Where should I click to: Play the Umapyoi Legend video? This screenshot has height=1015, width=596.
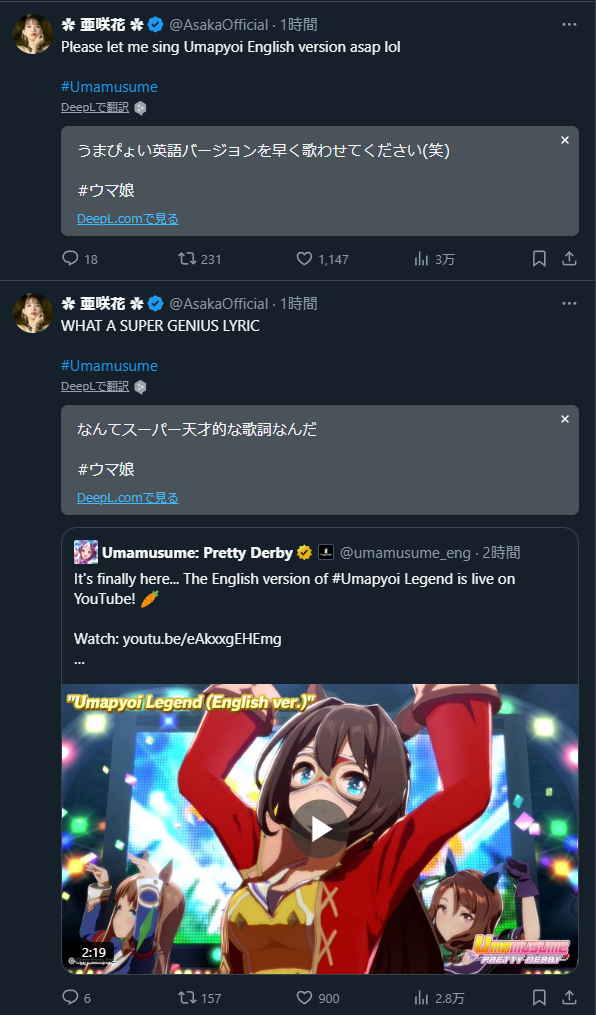320,829
